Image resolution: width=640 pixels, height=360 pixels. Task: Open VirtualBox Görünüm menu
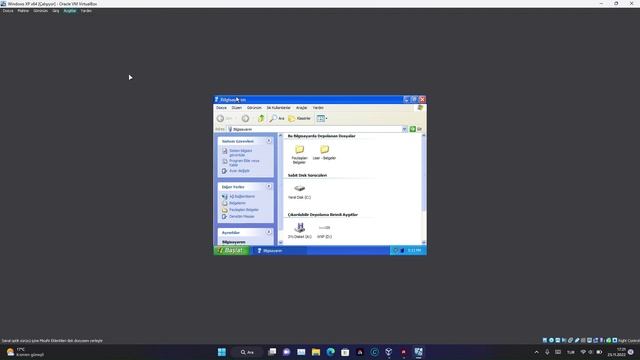40,11
